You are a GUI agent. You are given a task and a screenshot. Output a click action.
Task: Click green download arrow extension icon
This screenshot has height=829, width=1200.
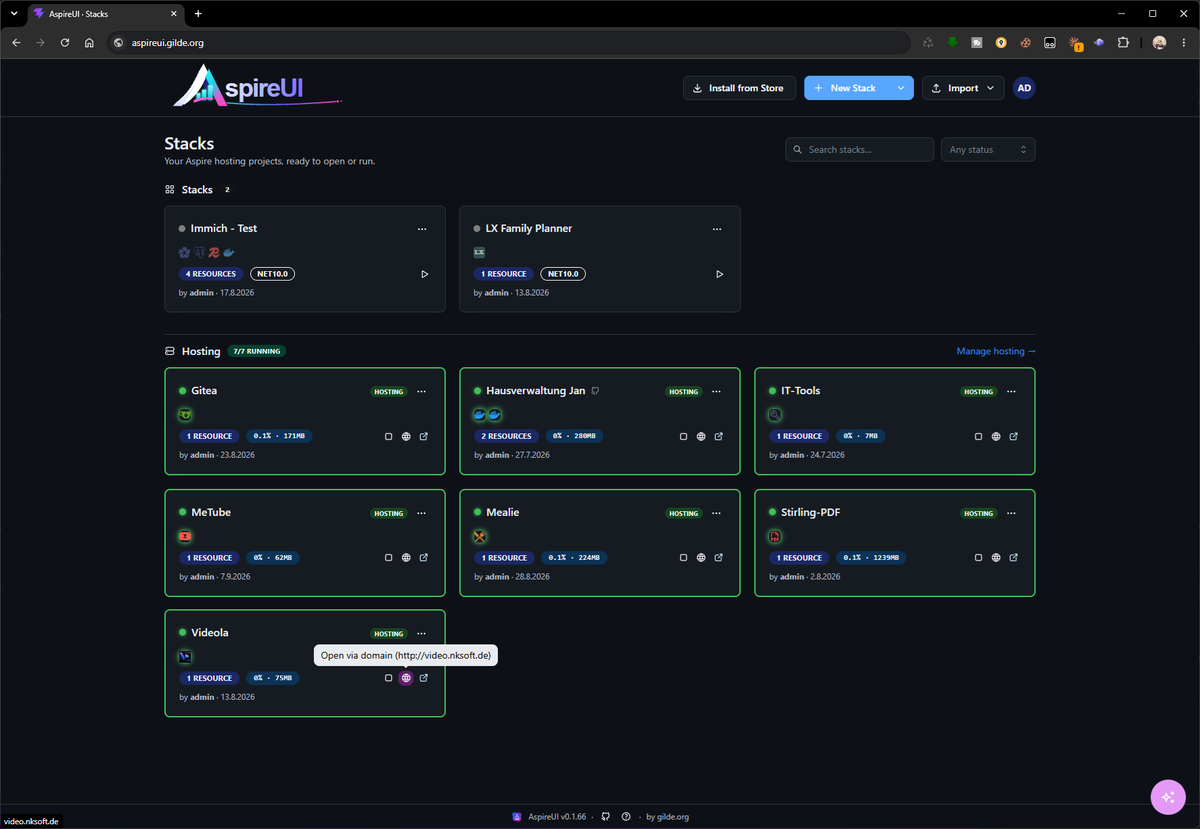(x=952, y=43)
